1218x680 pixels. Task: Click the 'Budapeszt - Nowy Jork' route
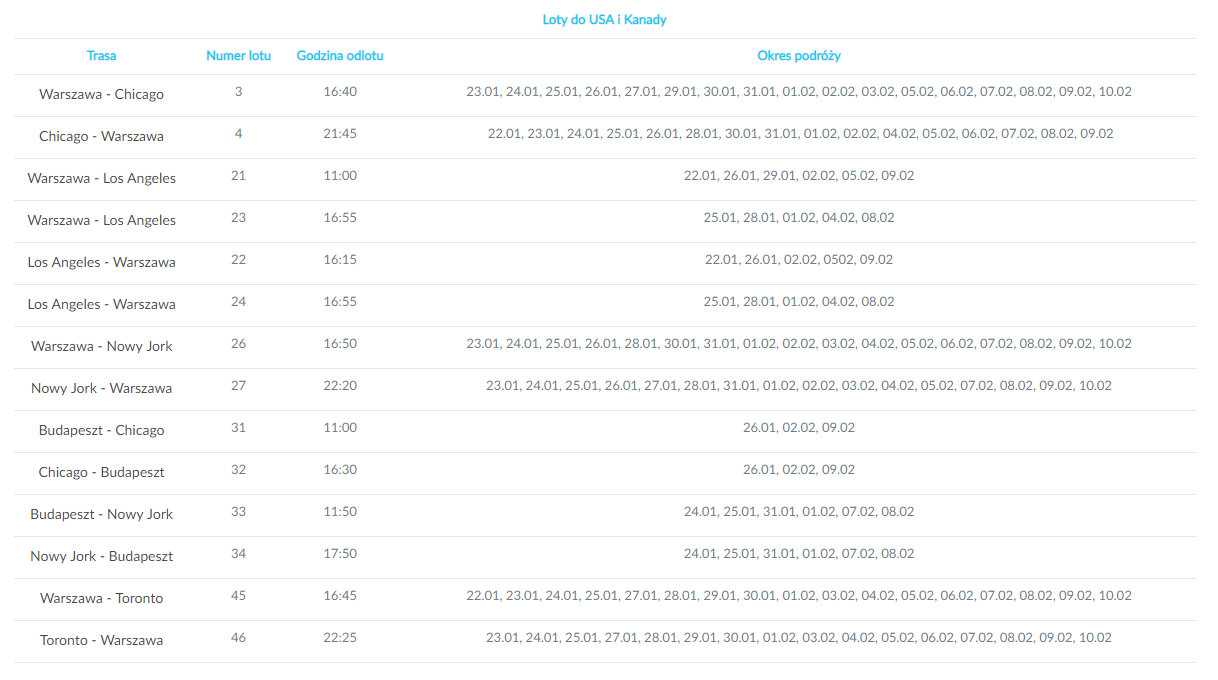coord(101,514)
